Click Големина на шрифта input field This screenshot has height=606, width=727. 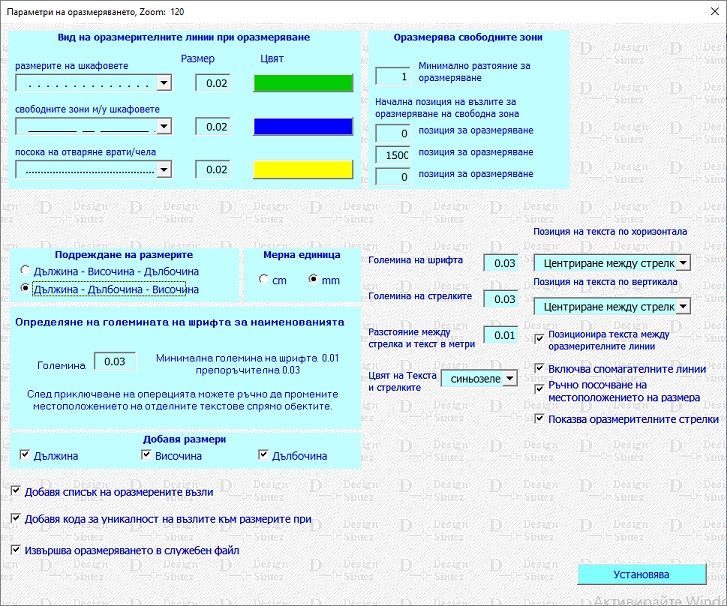click(501, 263)
